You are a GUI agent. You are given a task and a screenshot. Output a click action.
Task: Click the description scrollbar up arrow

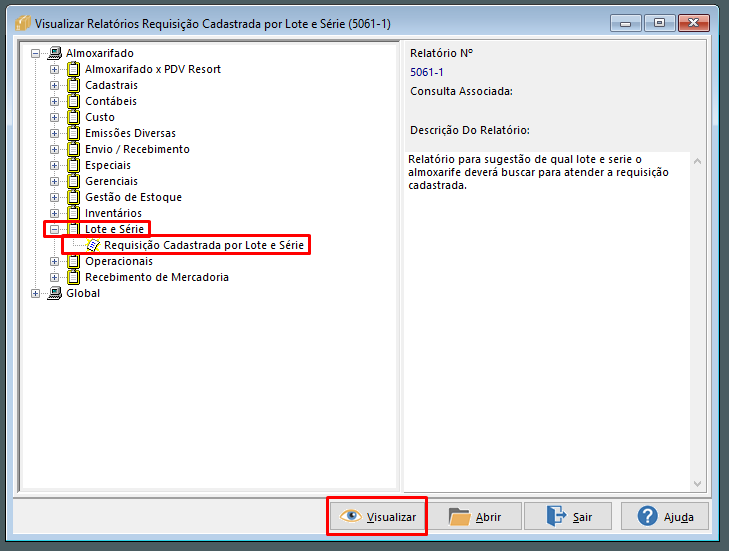[697, 161]
